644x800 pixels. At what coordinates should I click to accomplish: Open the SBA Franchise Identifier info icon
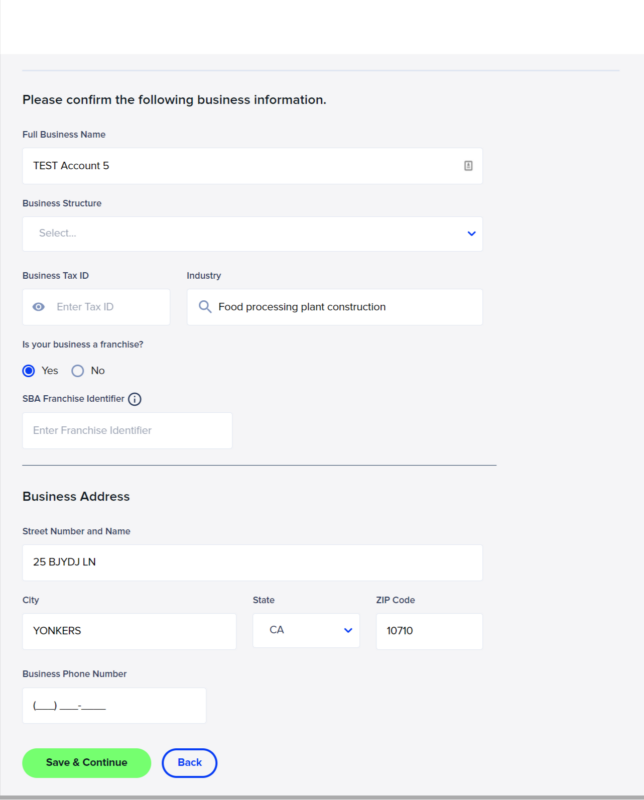pos(135,399)
